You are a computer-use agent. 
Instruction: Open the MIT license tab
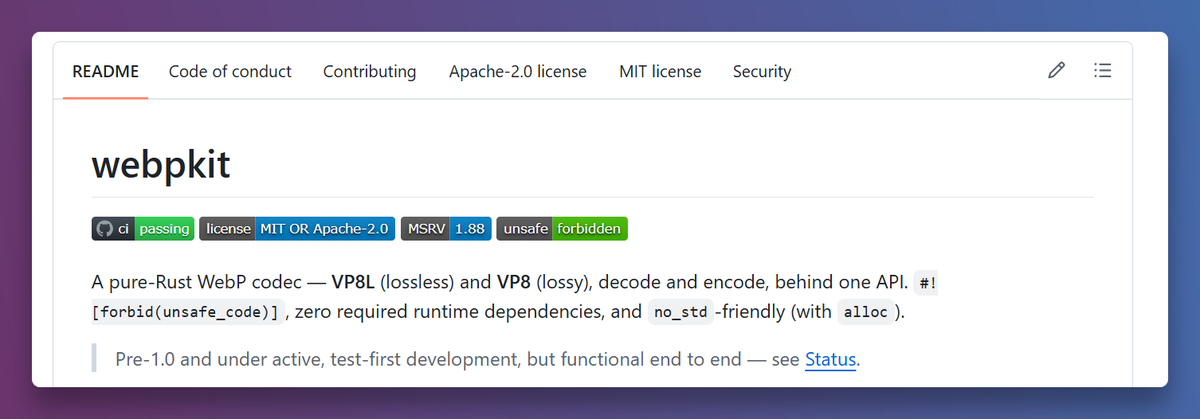point(660,71)
